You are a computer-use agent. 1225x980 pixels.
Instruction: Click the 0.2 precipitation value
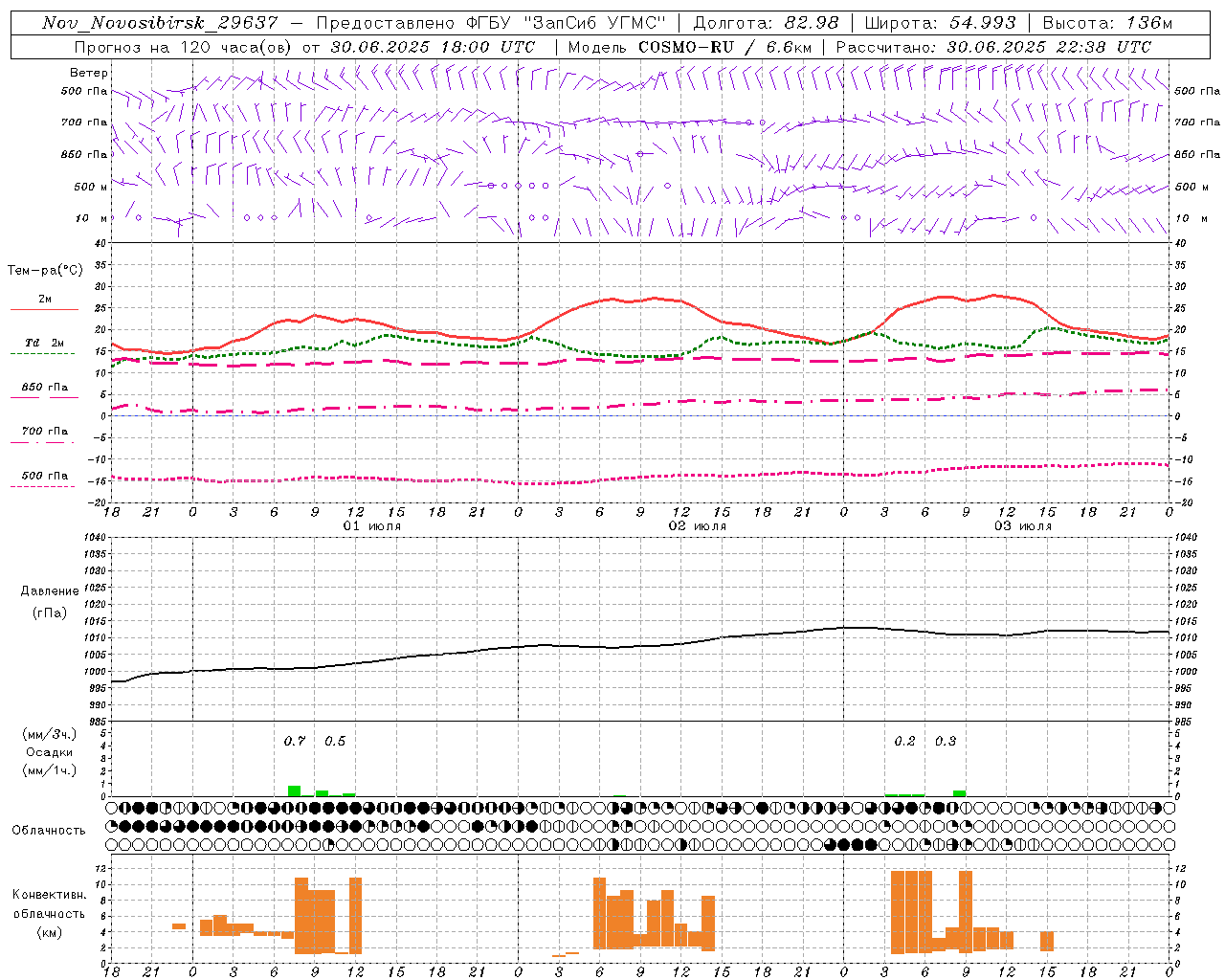pyautogui.click(x=904, y=741)
